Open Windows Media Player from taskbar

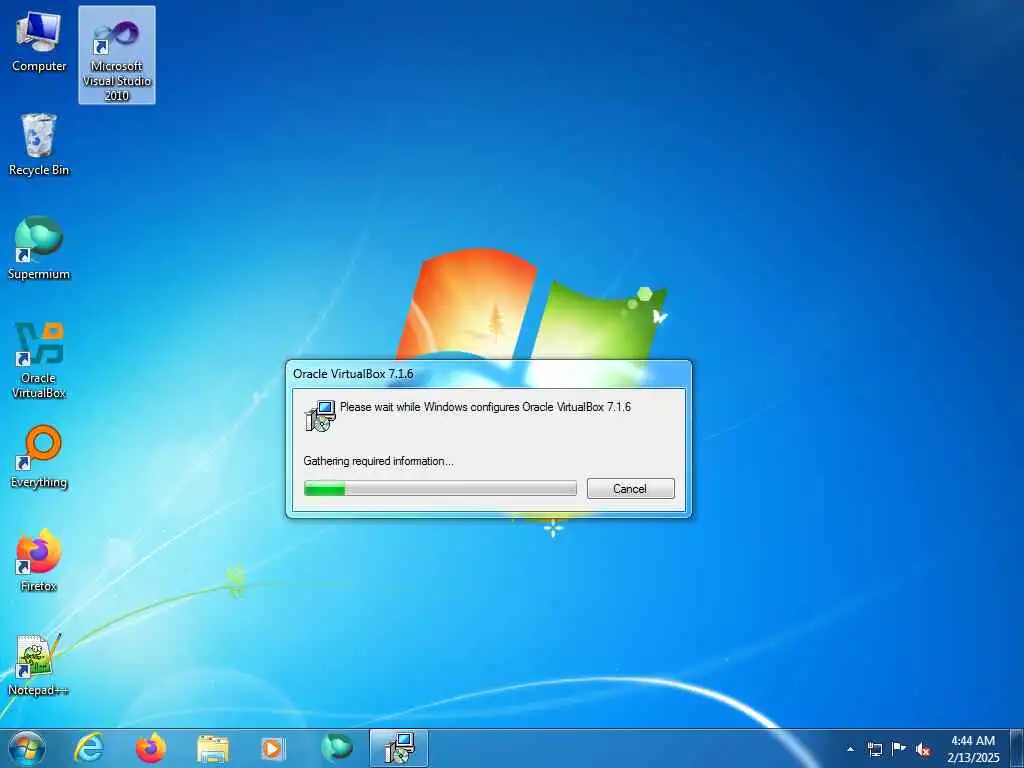pos(272,749)
